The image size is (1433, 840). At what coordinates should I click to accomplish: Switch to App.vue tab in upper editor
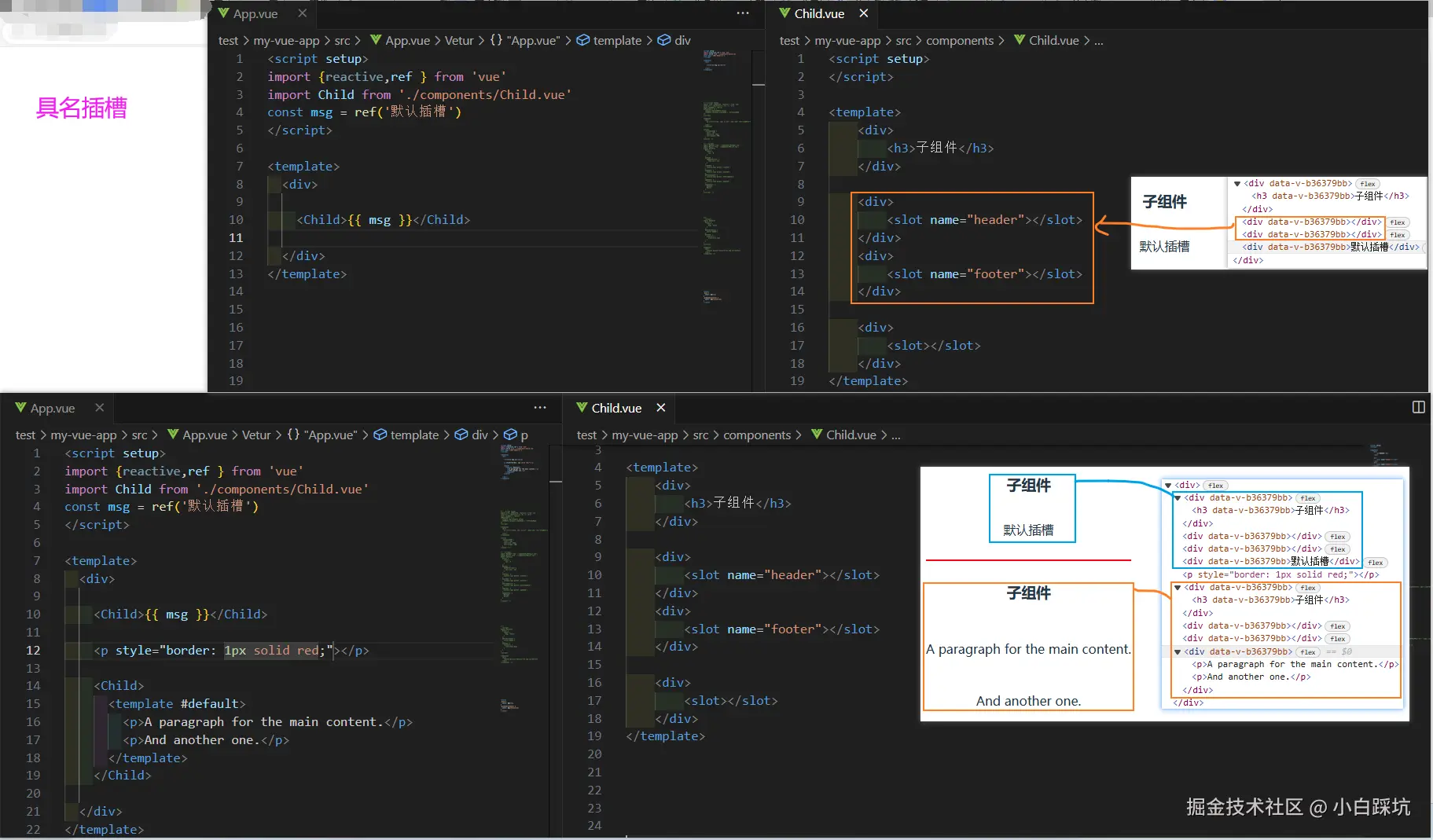pos(255,13)
